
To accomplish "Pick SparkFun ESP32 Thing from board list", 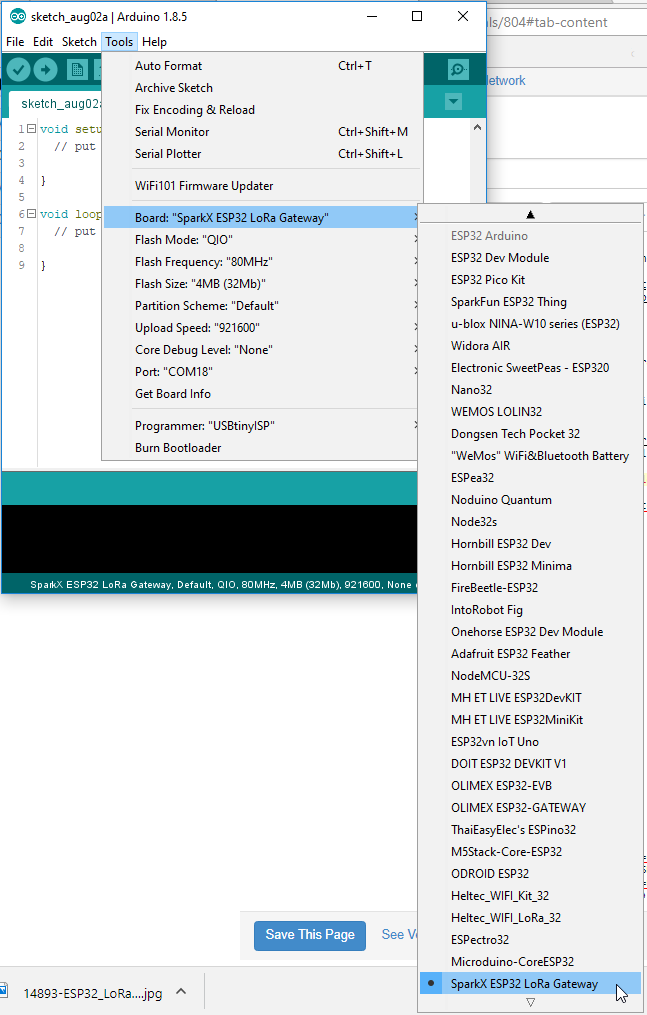I will 508,302.
